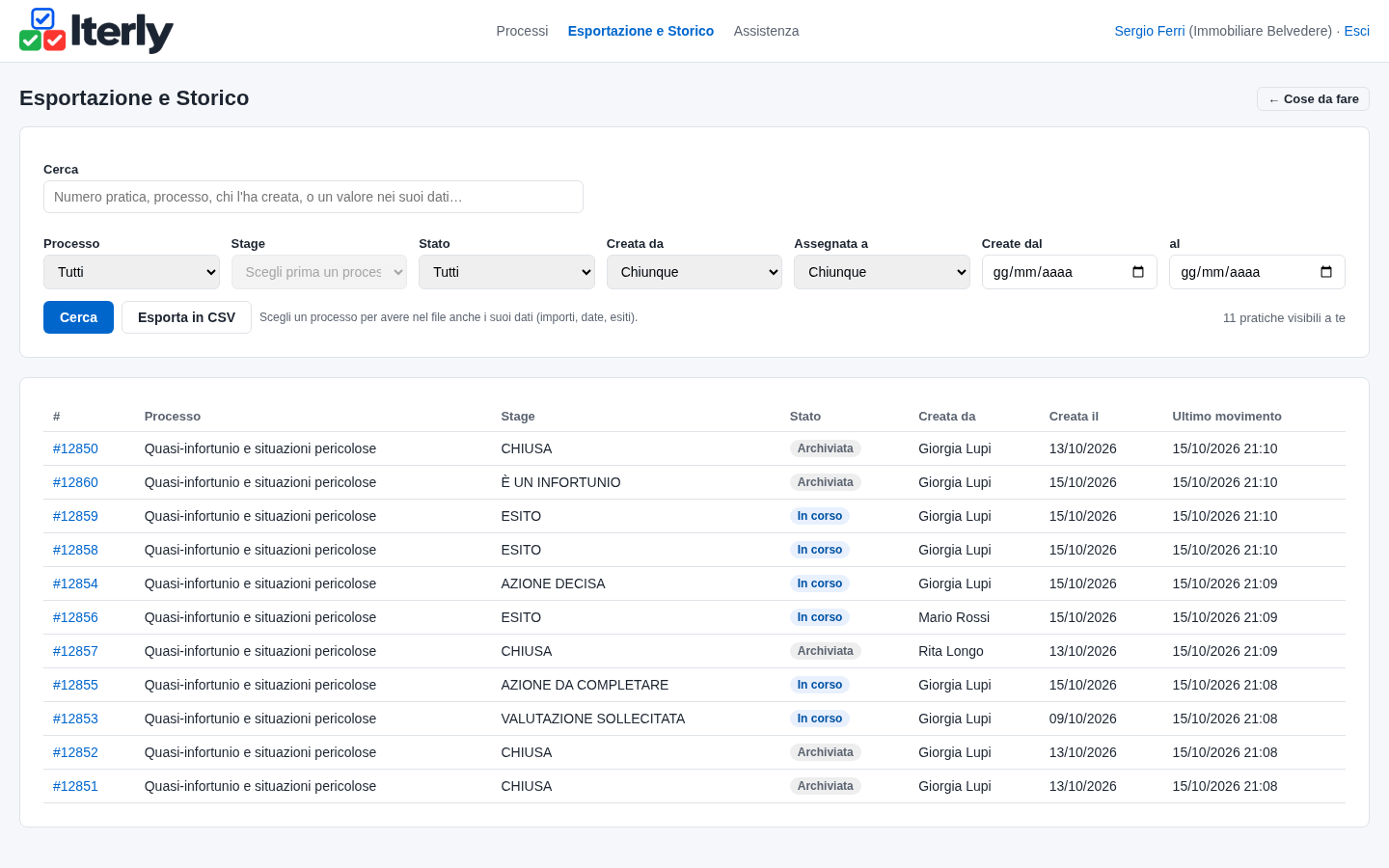Open Esportazione e Storico menu item
This screenshot has width=1389, height=868.
[640, 31]
